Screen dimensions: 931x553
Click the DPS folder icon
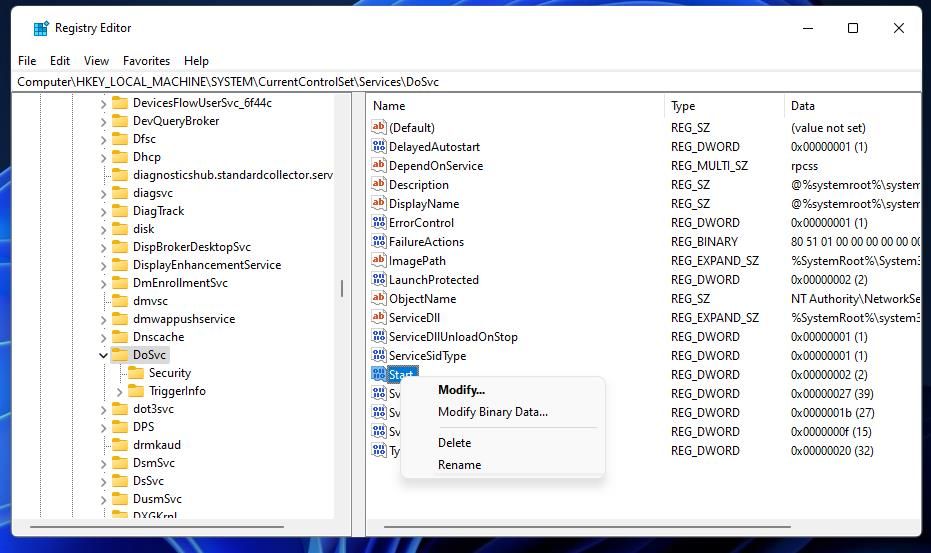[x=120, y=426]
